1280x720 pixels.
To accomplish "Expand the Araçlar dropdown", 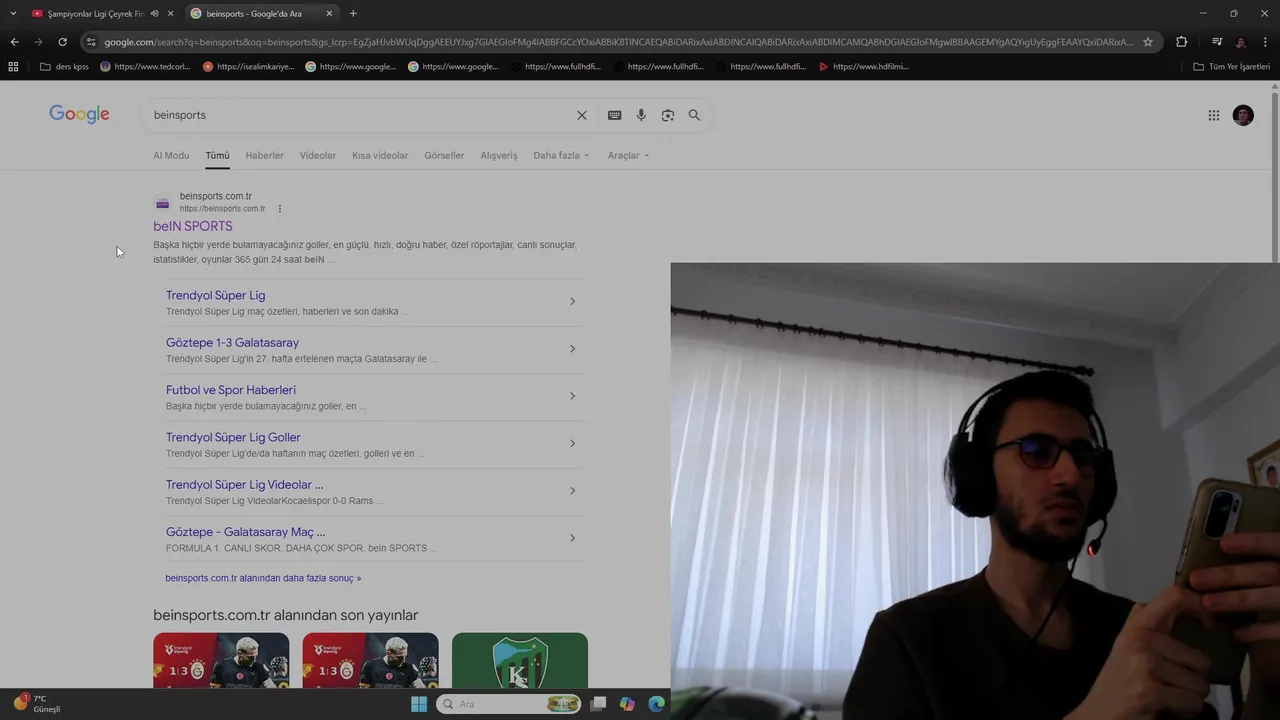I will coord(628,156).
